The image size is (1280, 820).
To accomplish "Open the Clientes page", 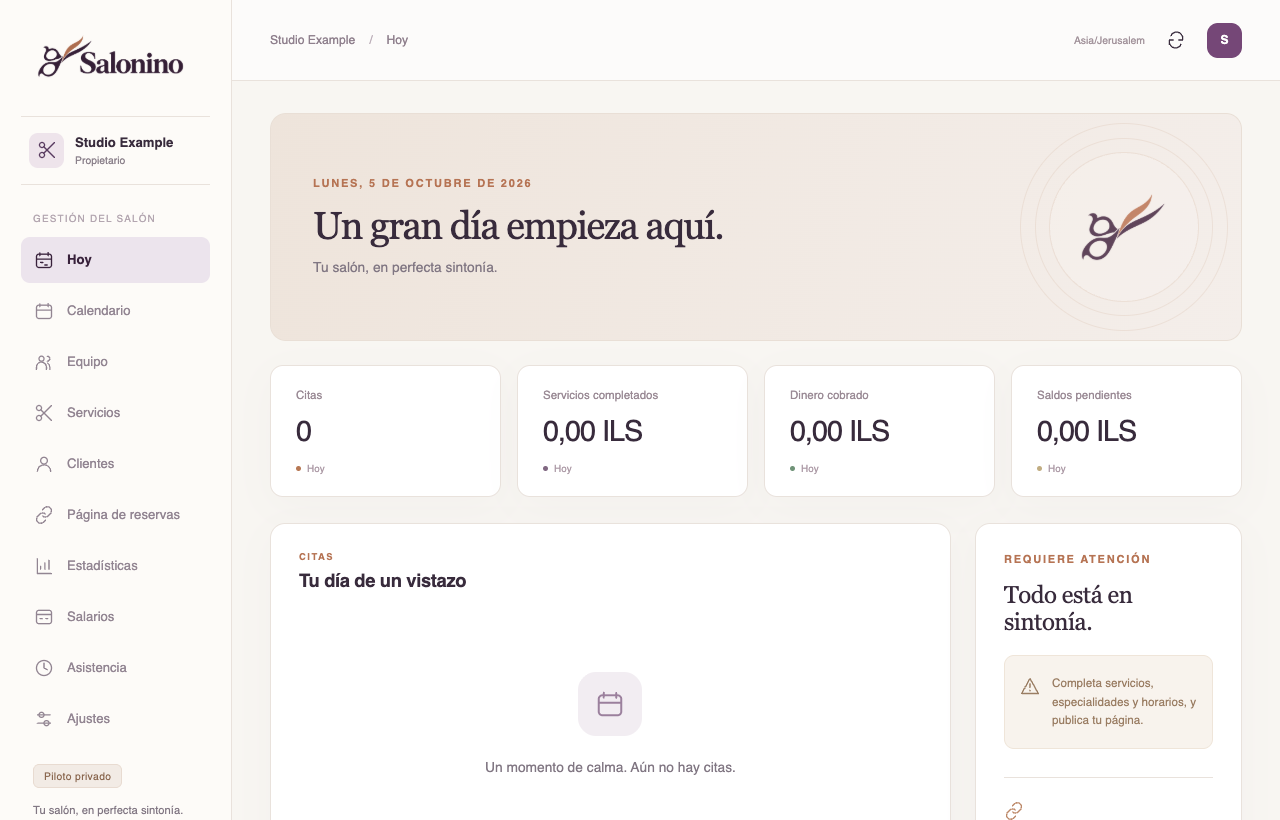I will tap(115, 464).
